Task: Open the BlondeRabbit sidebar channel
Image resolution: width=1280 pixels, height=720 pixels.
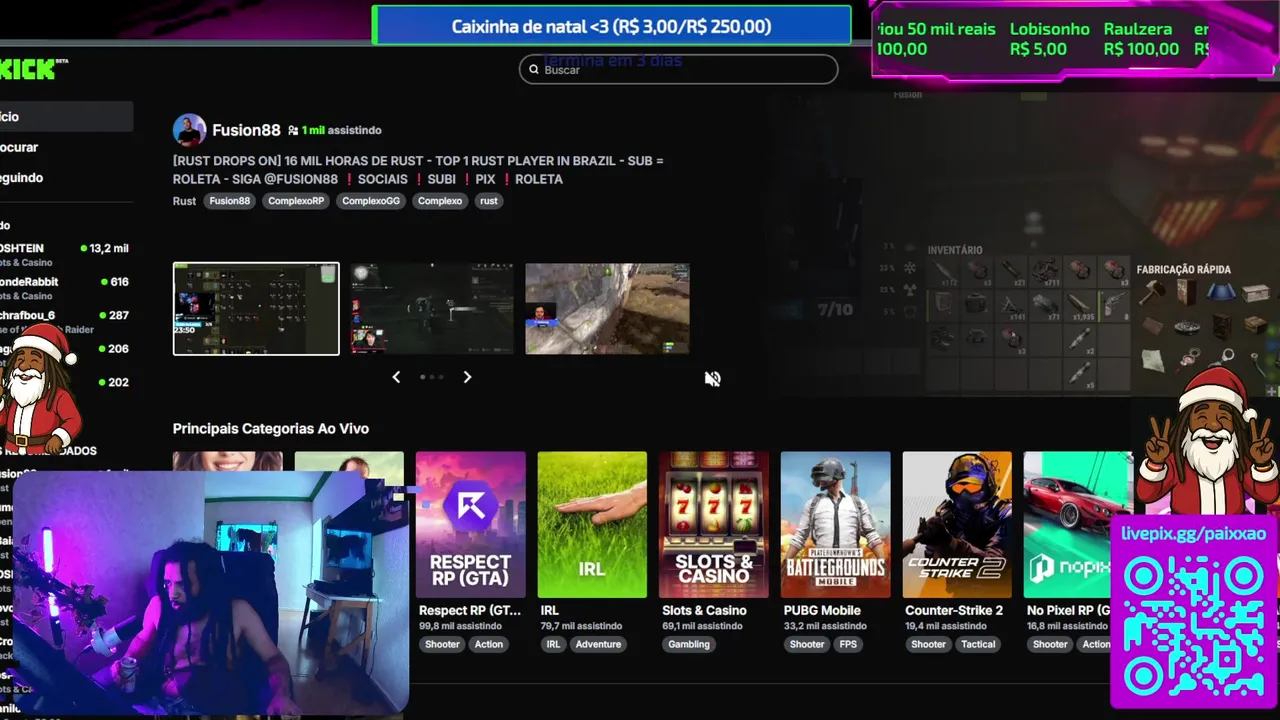Action: [x=66, y=288]
